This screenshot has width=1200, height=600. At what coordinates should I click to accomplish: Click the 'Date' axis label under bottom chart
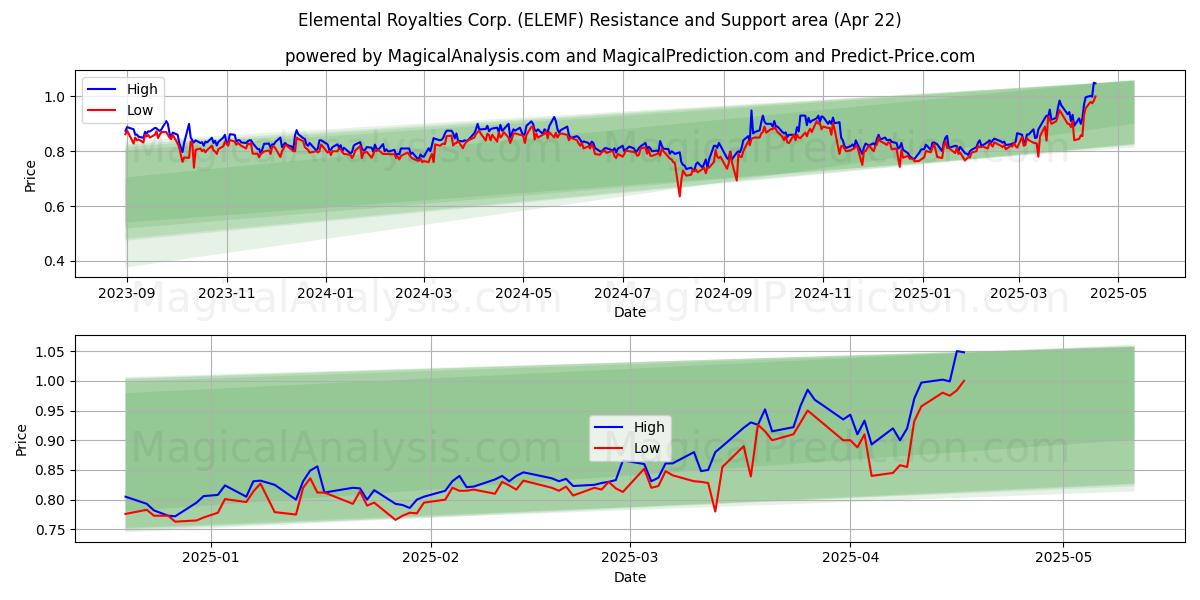pos(630,577)
